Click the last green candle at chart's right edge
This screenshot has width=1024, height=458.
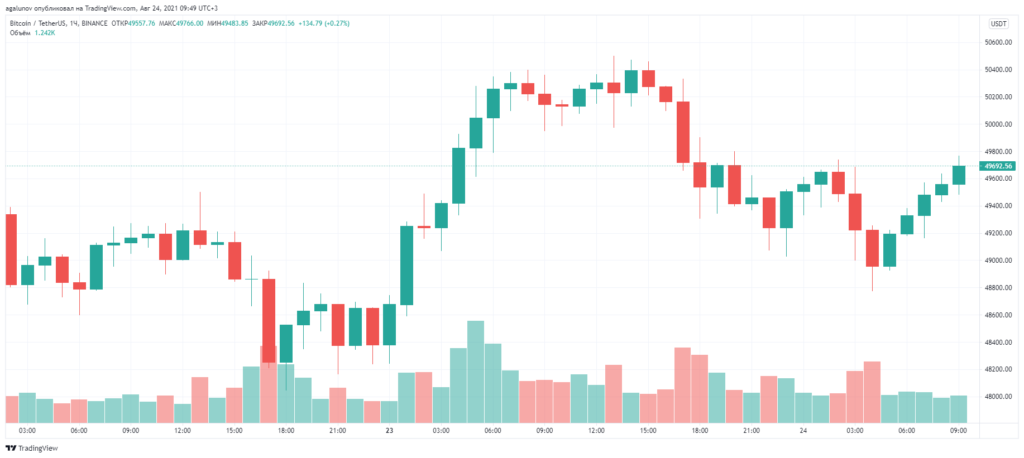pos(959,175)
